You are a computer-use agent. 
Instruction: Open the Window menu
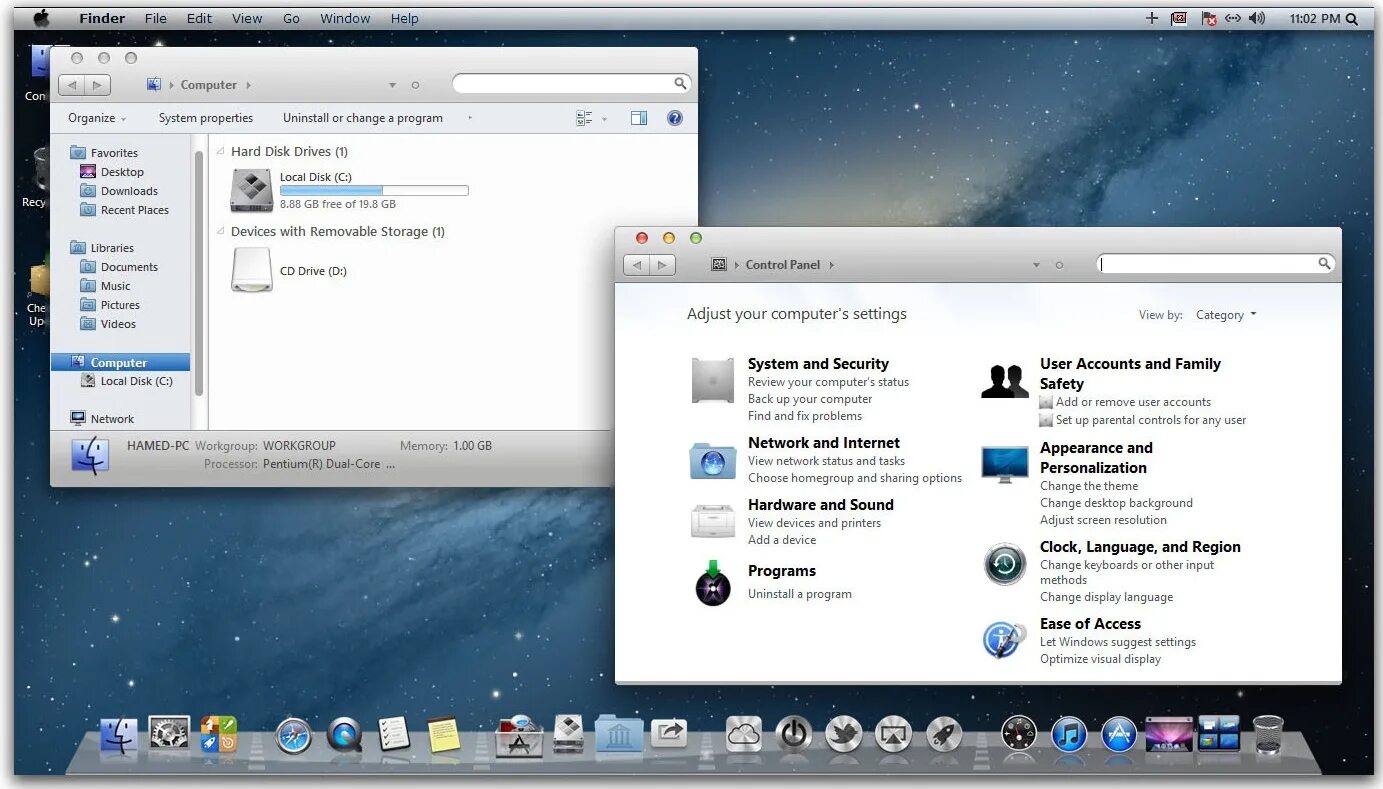pos(345,18)
